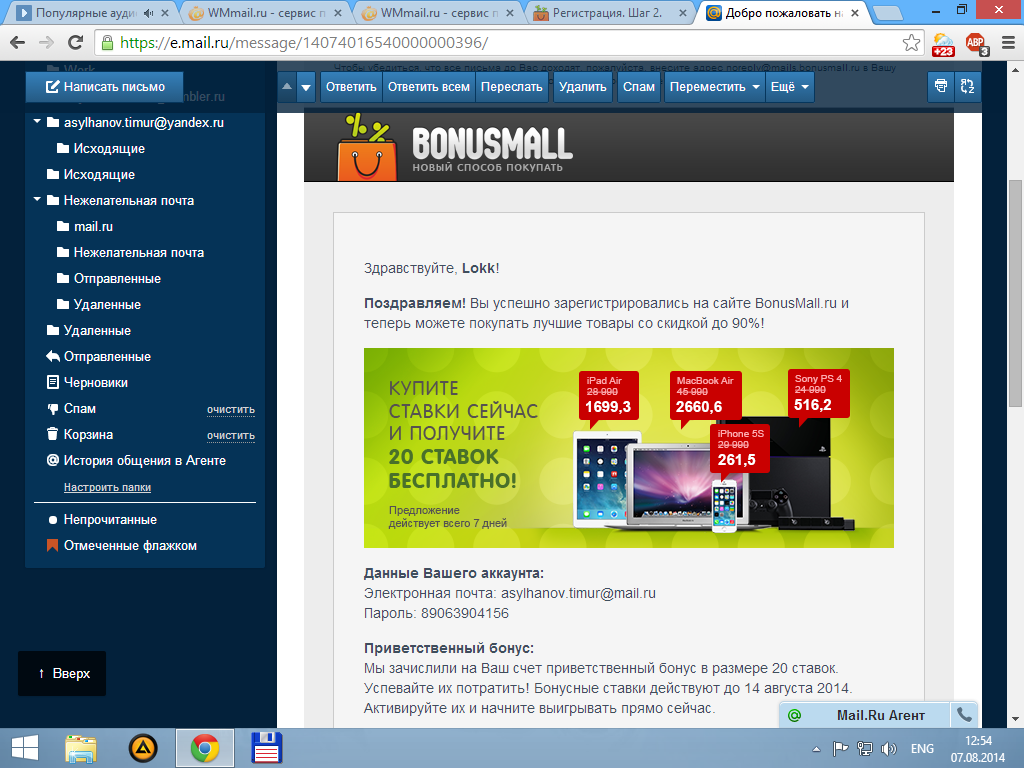Switch to the Регистрация. Шаг 2. tab
The height and width of the screenshot is (768, 1024).
tap(607, 12)
